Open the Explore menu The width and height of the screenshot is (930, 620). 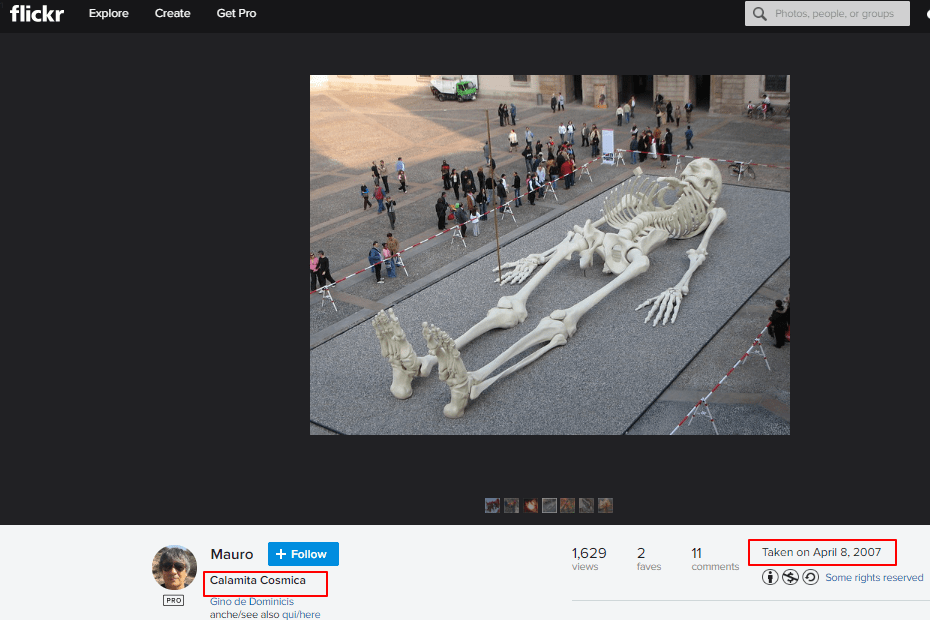[x=108, y=14]
